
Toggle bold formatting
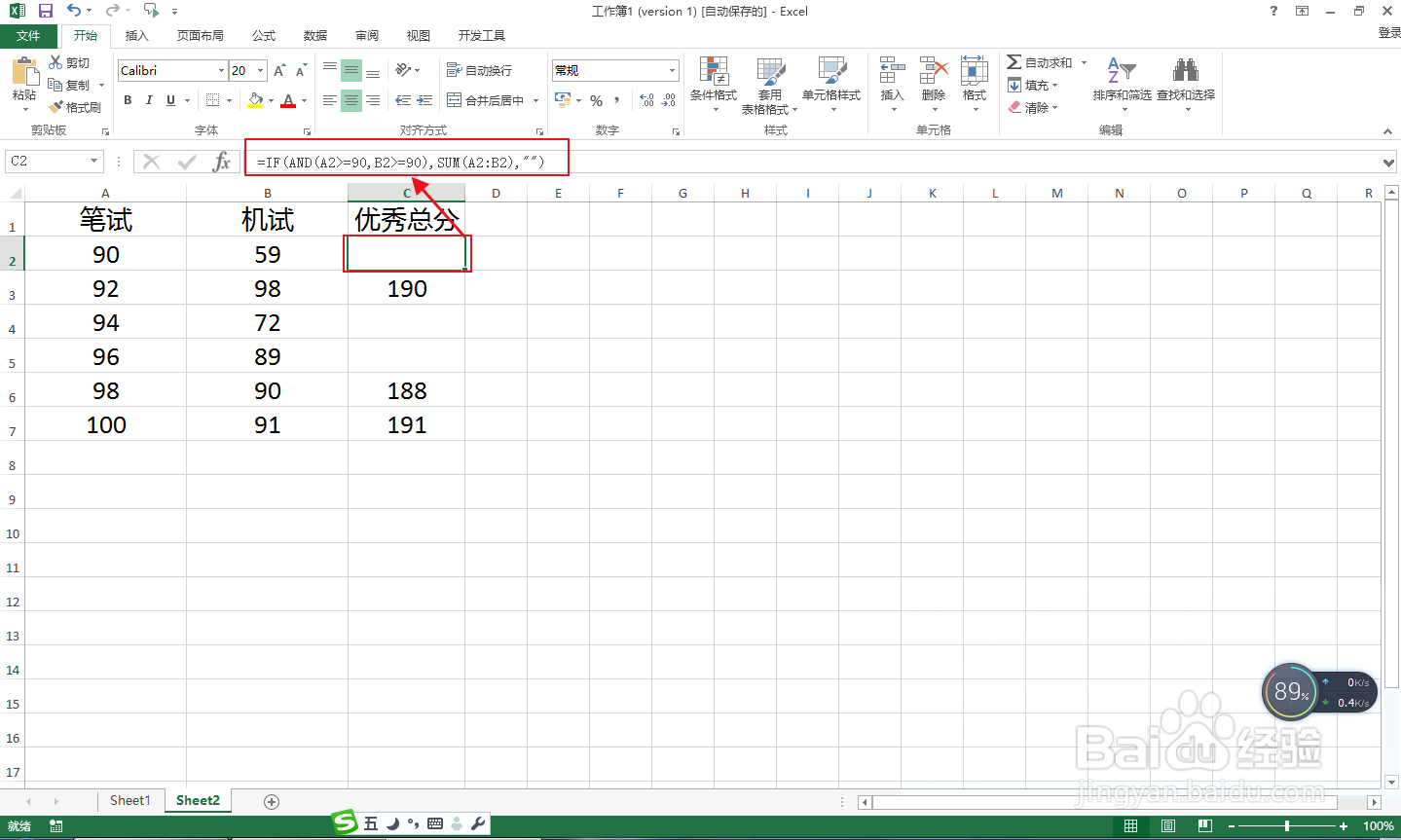point(128,100)
